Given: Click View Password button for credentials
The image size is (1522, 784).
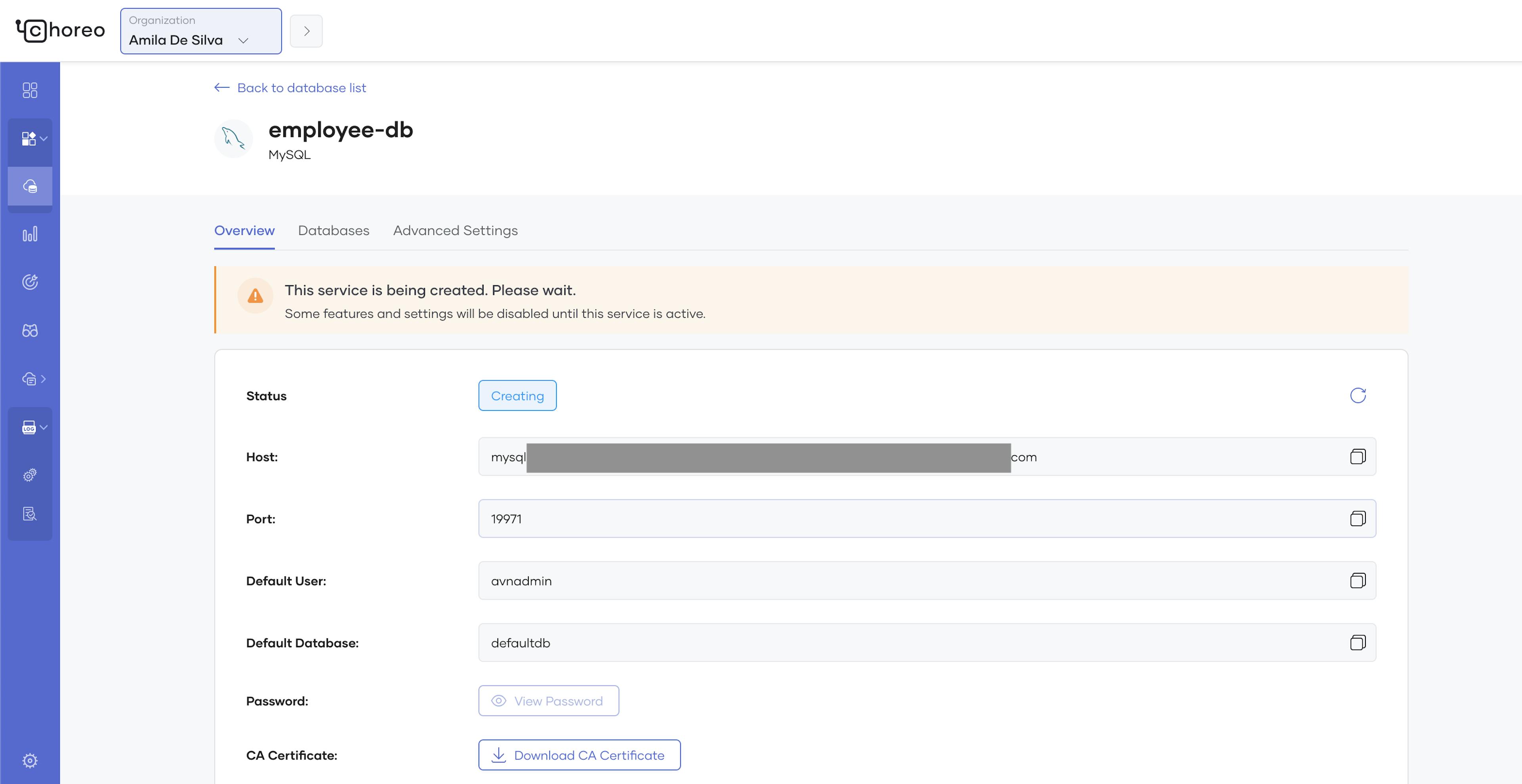Looking at the screenshot, I should point(548,700).
